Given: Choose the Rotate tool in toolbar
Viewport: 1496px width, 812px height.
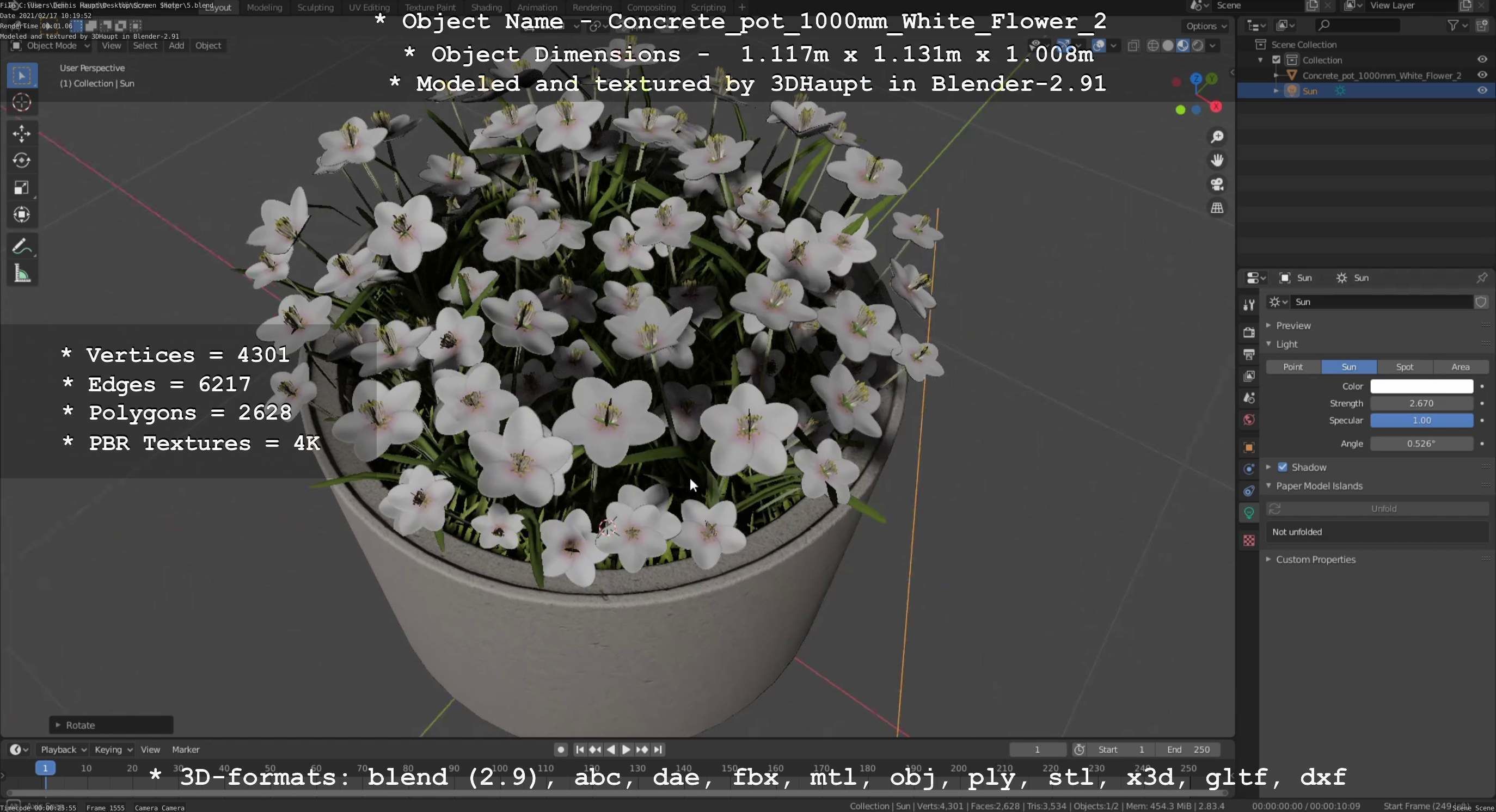Looking at the screenshot, I should click(x=22, y=160).
